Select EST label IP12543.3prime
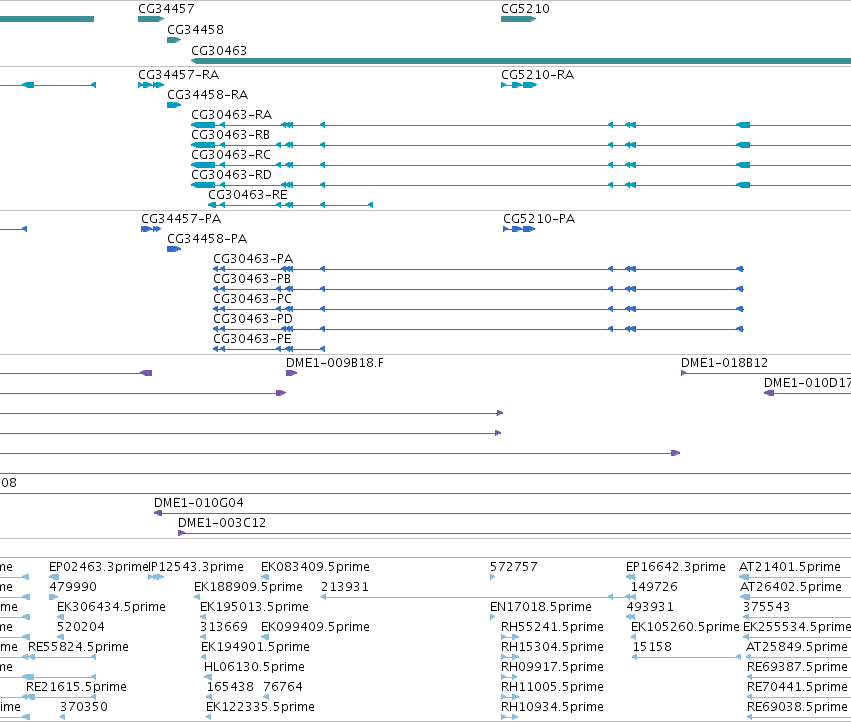Viewport: 851px width, 722px height. [x=196, y=567]
